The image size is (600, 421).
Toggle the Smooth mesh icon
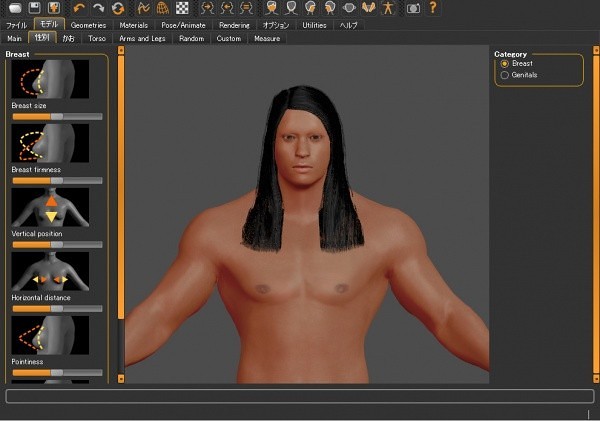coord(143,8)
